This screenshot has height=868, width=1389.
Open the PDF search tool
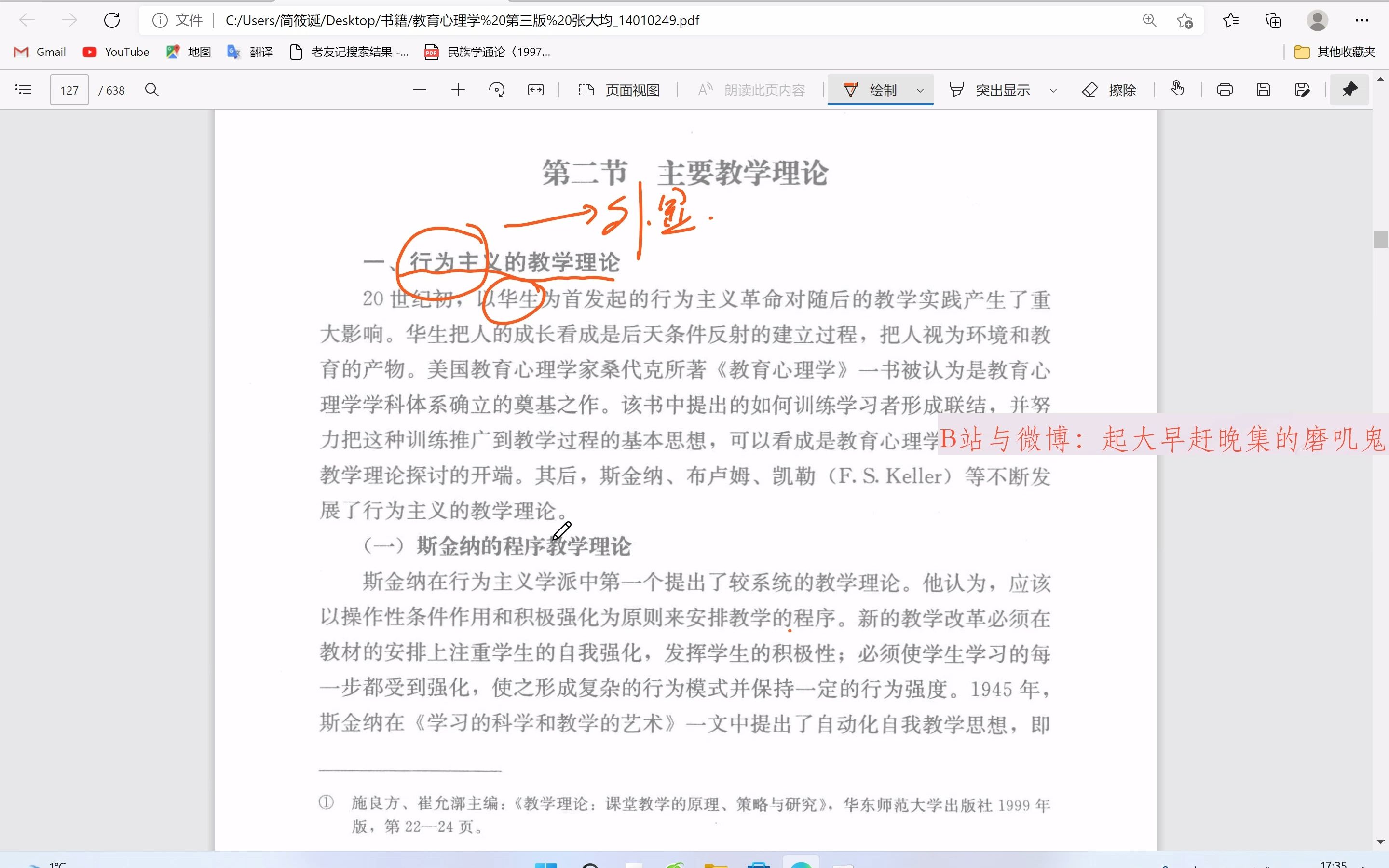[x=152, y=90]
